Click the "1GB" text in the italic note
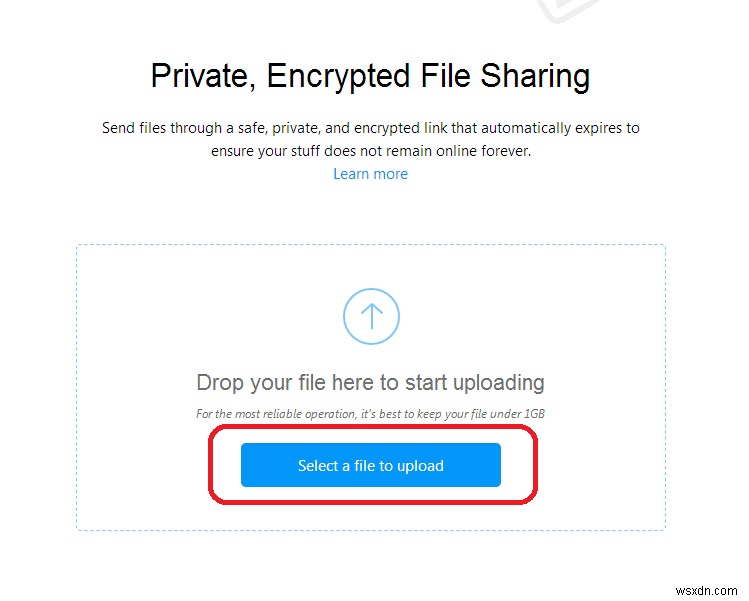The height and width of the screenshot is (601, 749). [535, 414]
